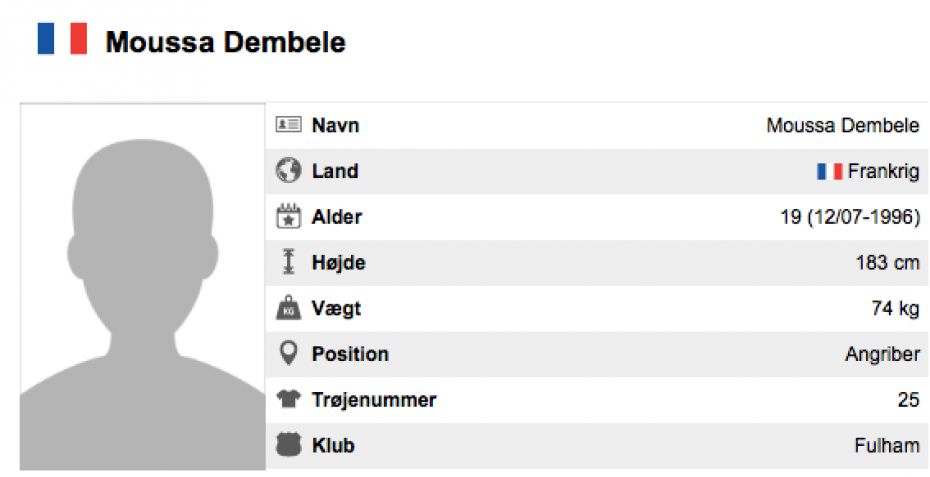Click the club badge icon beside Klub
The height and width of the screenshot is (477, 930).
point(289,446)
